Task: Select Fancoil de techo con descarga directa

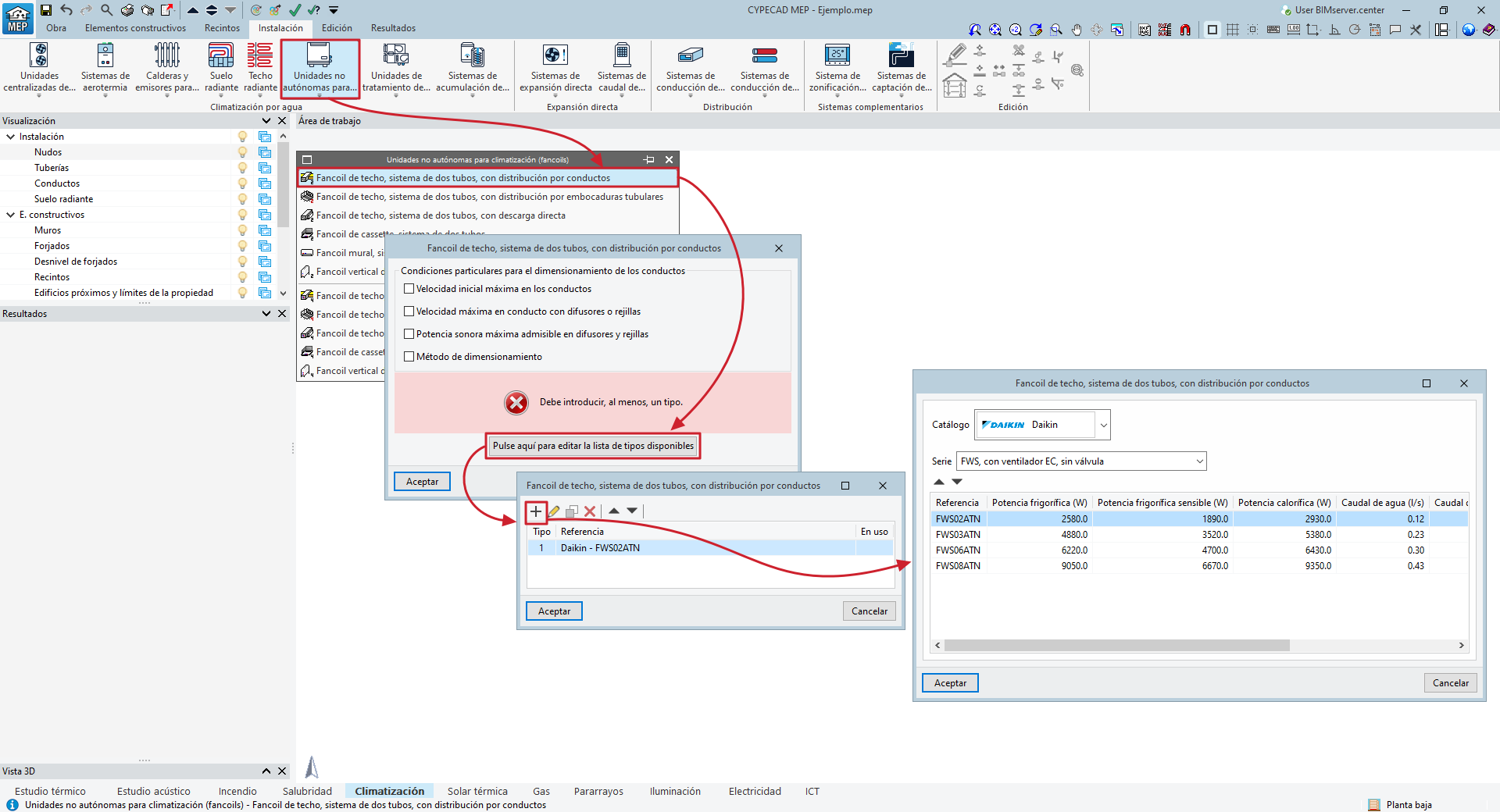Action: [441, 215]
